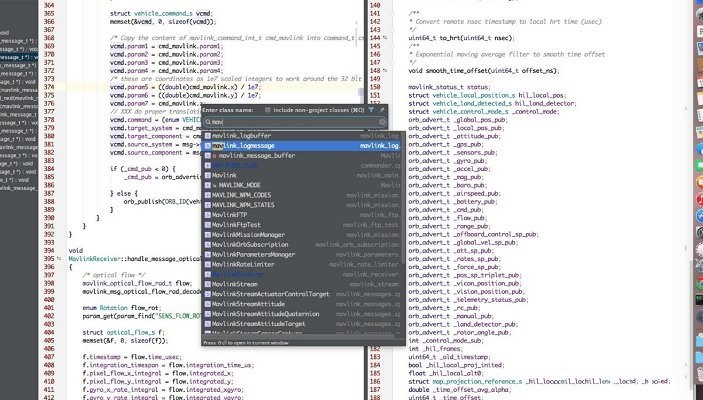703x400 pixels.
Task: Click the gutter marker beside line 144
Action: pos(385,38)
